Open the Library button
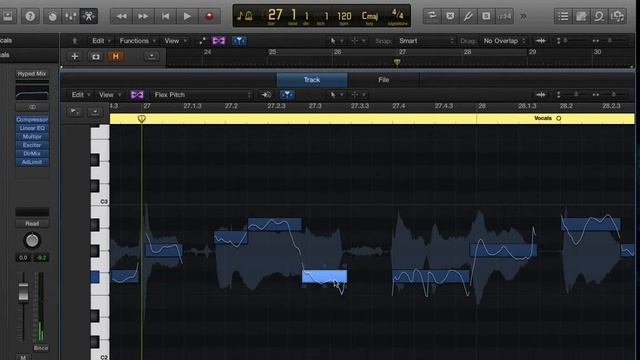The image size is (640, 360). (x=8, y=16)
